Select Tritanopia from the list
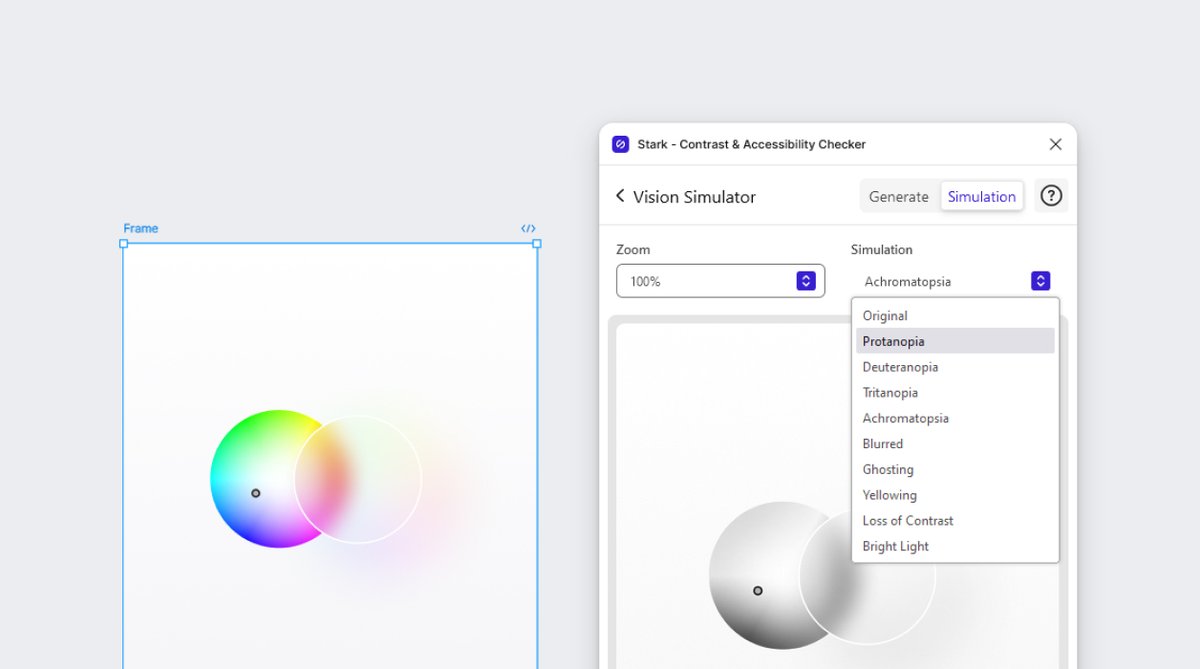 pos(955,393)
